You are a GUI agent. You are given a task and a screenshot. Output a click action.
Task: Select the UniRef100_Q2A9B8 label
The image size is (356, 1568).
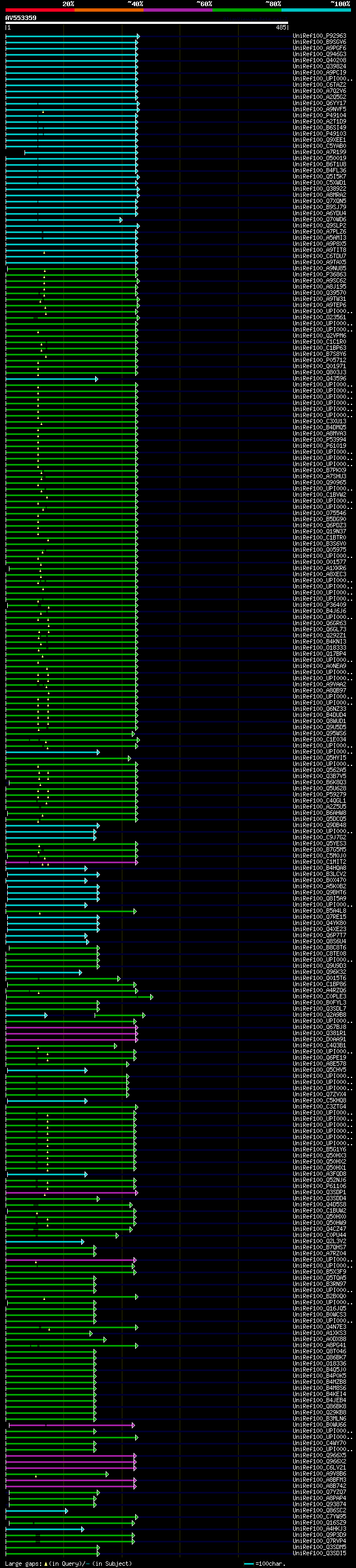(x=319, y=1015)
